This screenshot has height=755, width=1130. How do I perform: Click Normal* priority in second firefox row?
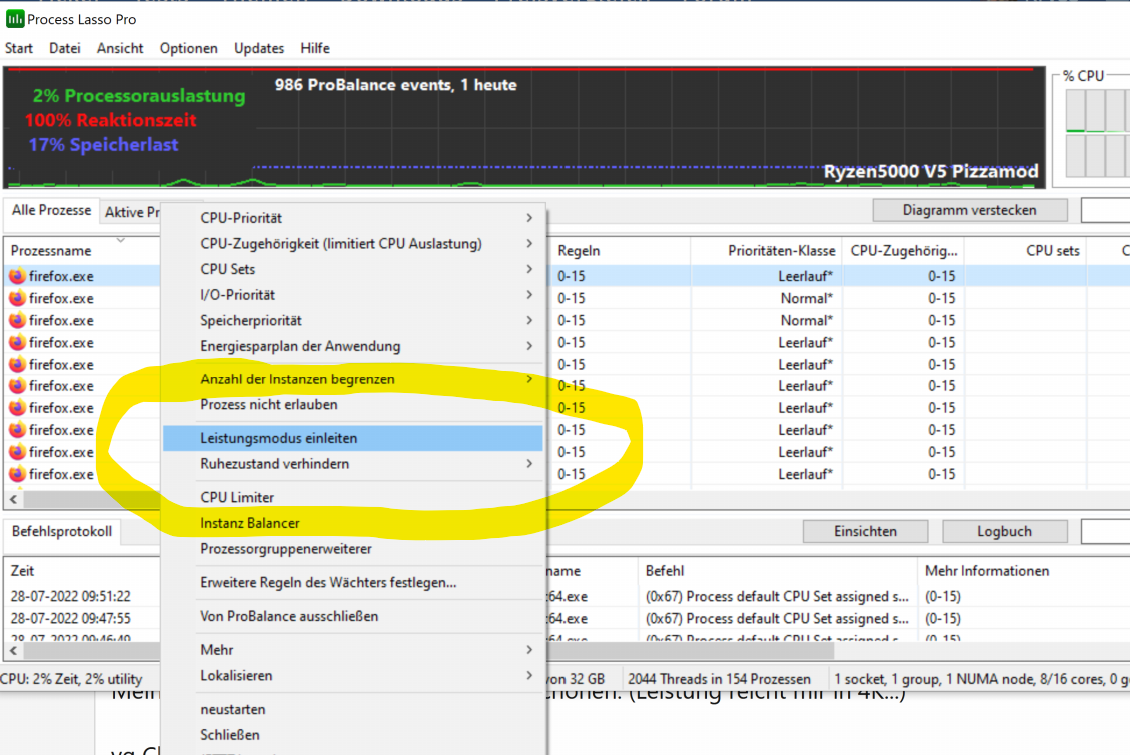coord(806,298)
